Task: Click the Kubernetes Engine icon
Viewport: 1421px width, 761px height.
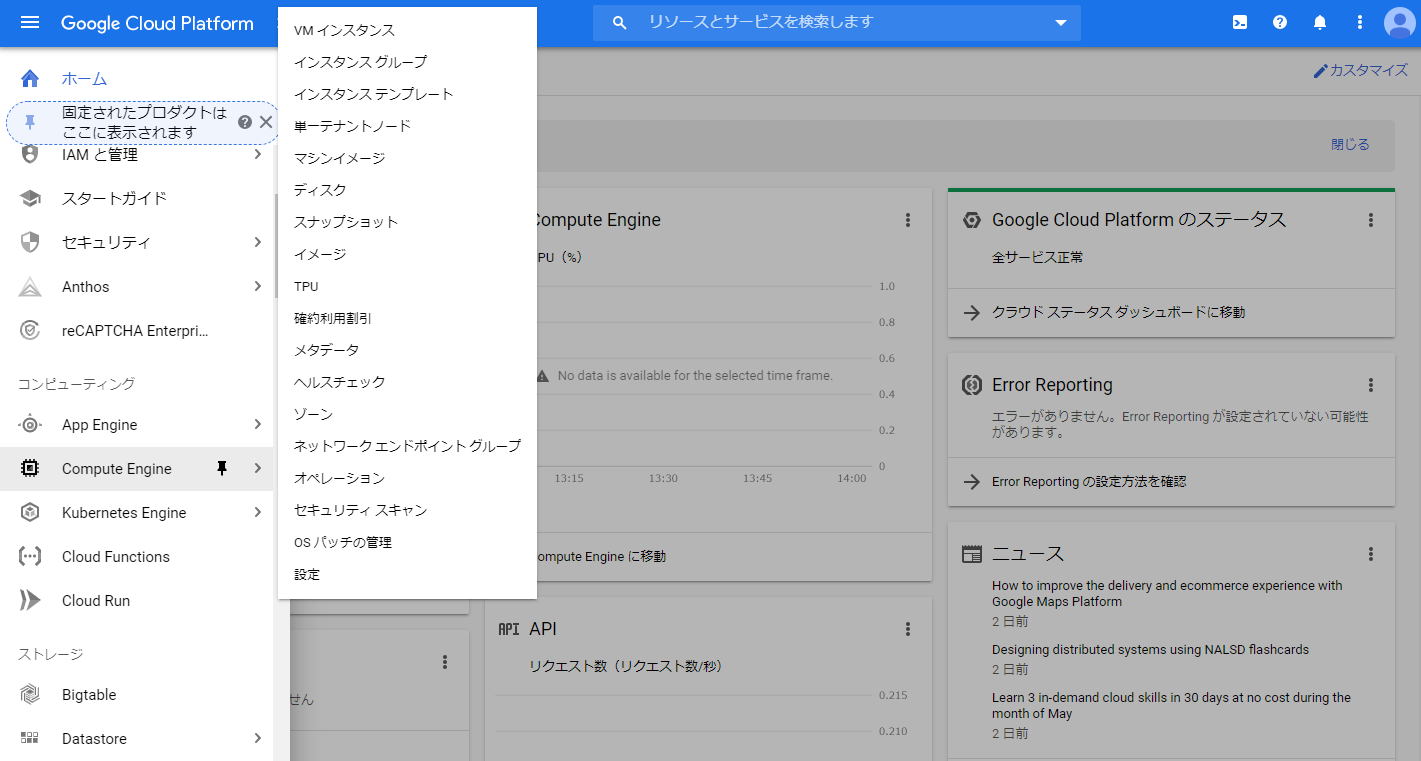Action: pos(30,513)
